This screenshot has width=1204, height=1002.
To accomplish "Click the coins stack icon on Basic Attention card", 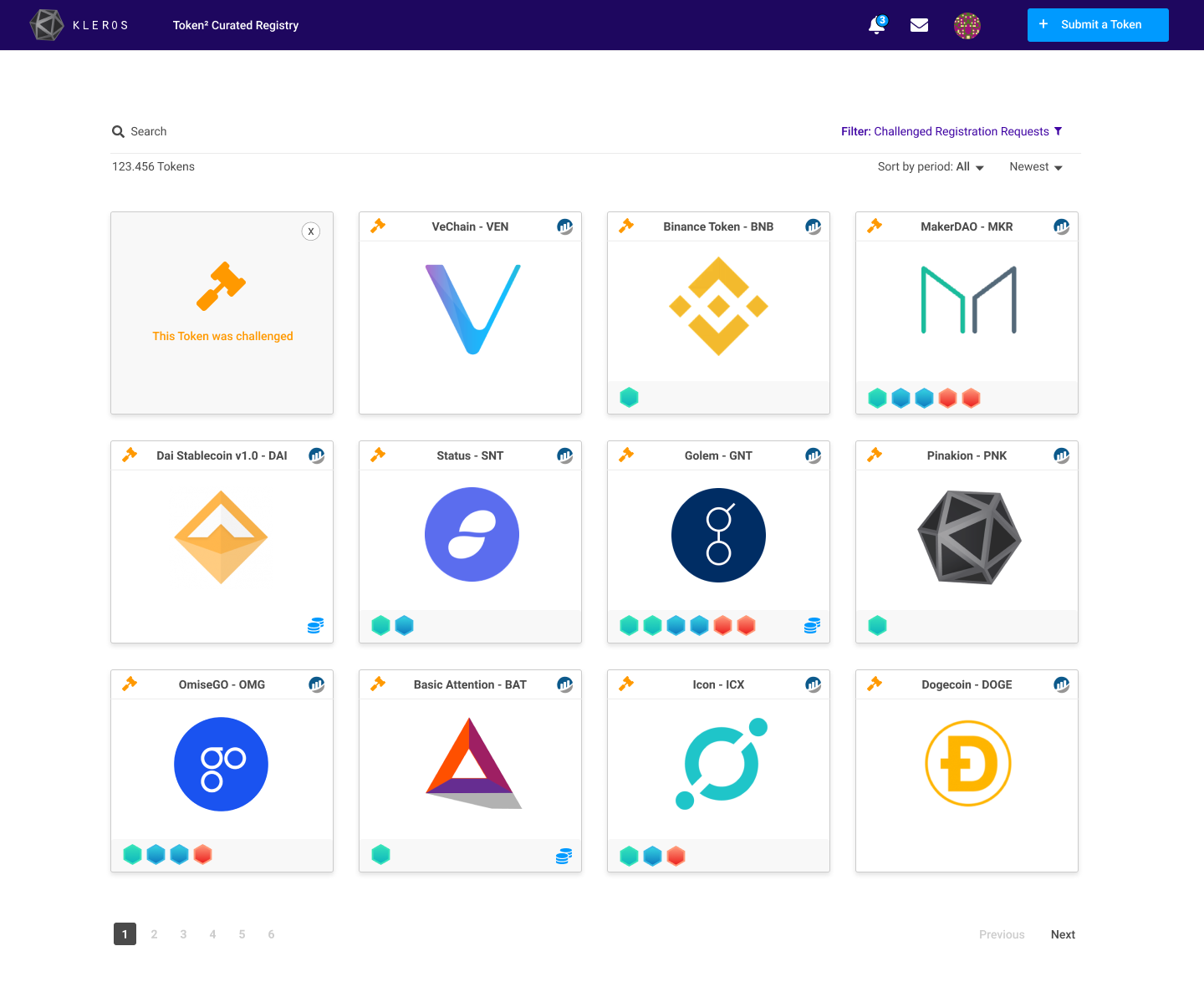I will pos(564,856).
